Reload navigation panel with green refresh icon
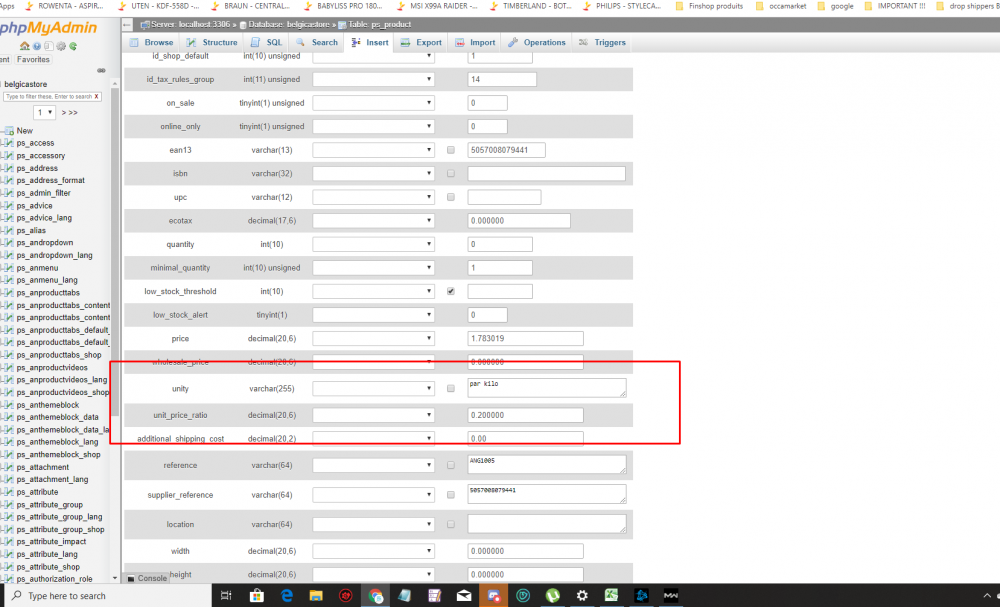 click(73, 46)
